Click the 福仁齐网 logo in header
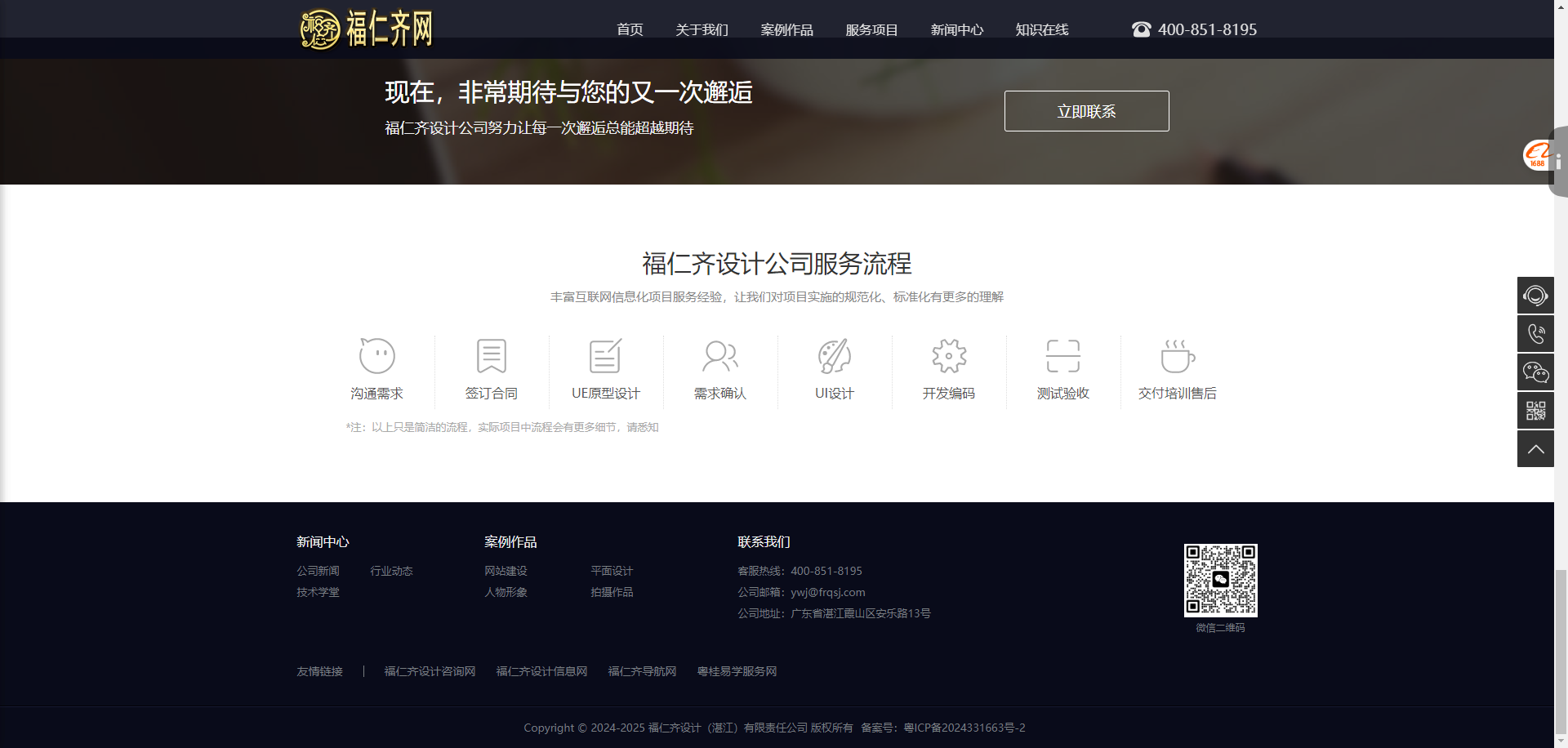Screen dimensions: 1568x748 pyautogui.click(x=366, y=29)
